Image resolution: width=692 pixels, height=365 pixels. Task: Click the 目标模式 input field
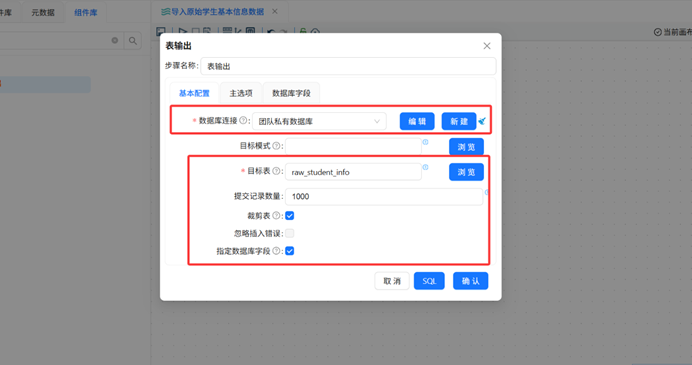pos(354,146)
